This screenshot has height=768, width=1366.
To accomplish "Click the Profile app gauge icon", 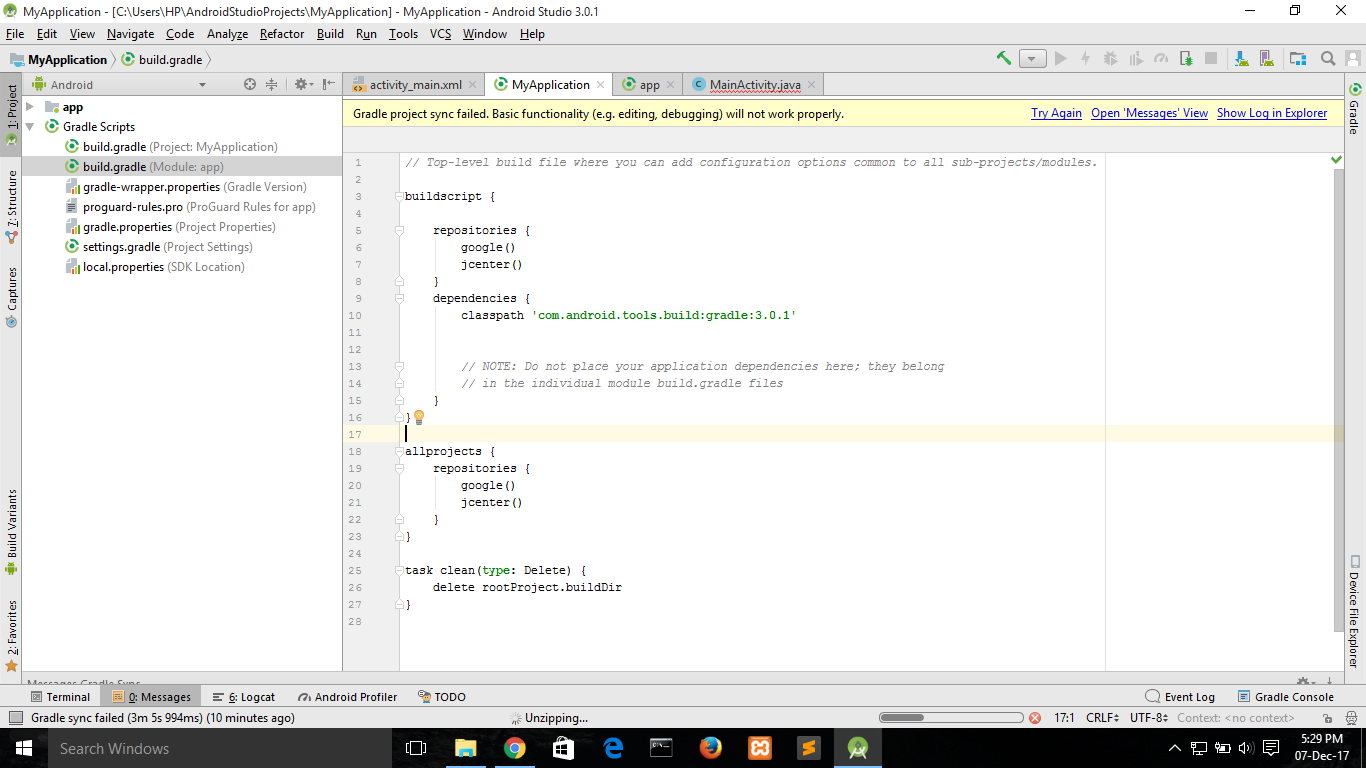I will (1160, 59).
